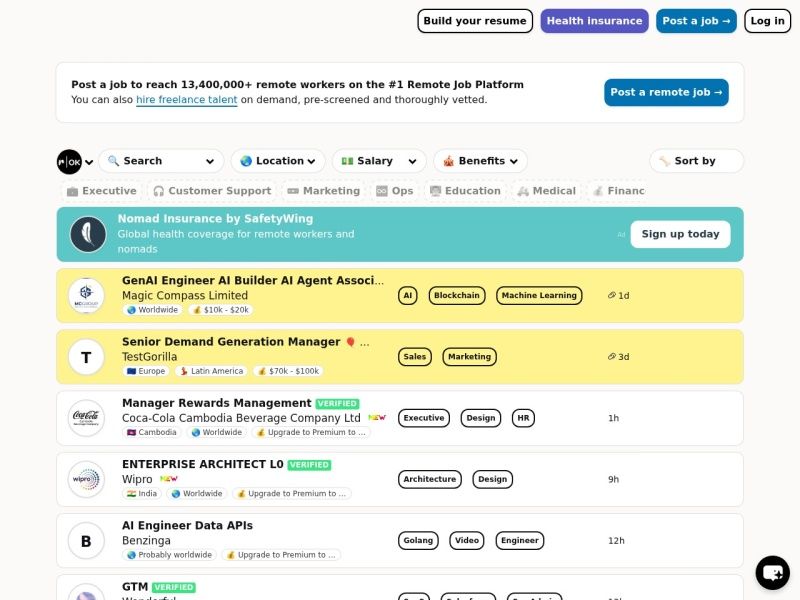
Task: Click the Latin America location badge
Action: point(211,371)
